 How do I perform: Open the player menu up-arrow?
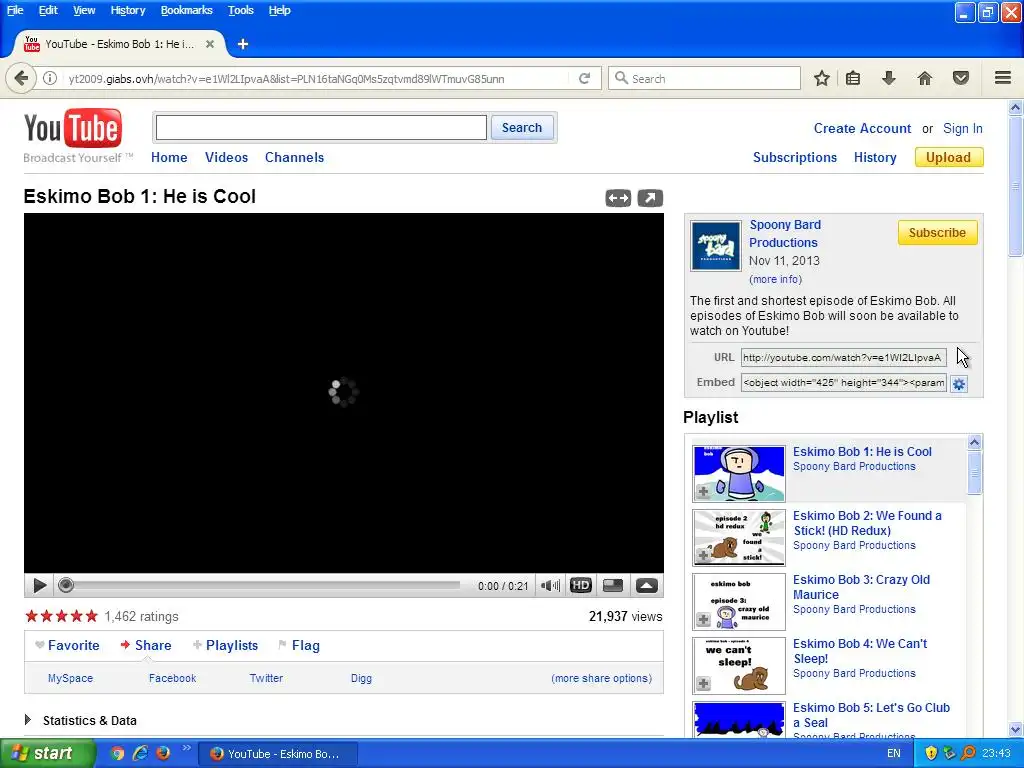pyautogui.click(x=647, y=586)
